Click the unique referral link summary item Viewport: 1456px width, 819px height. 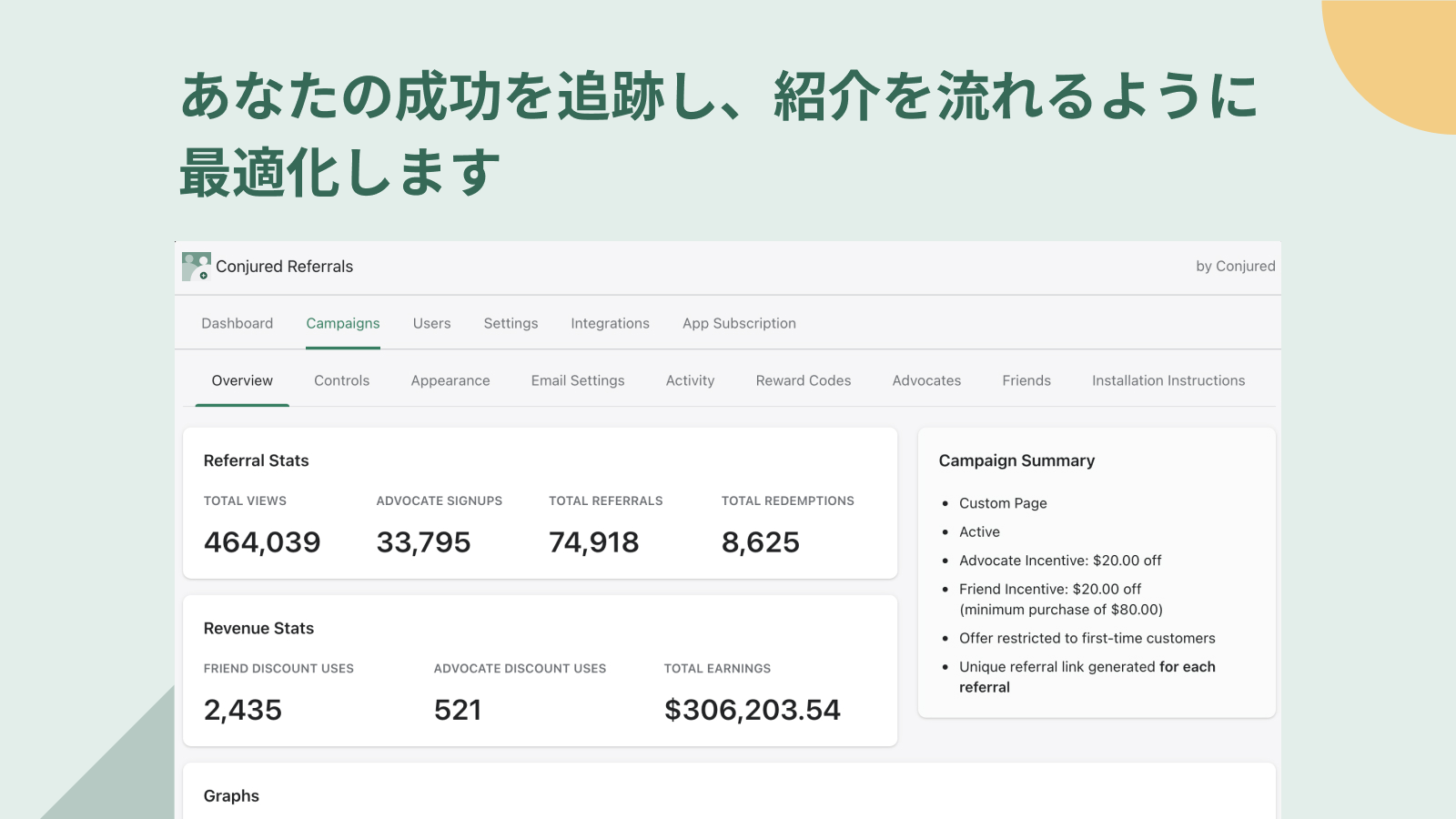pos(1087,677)
